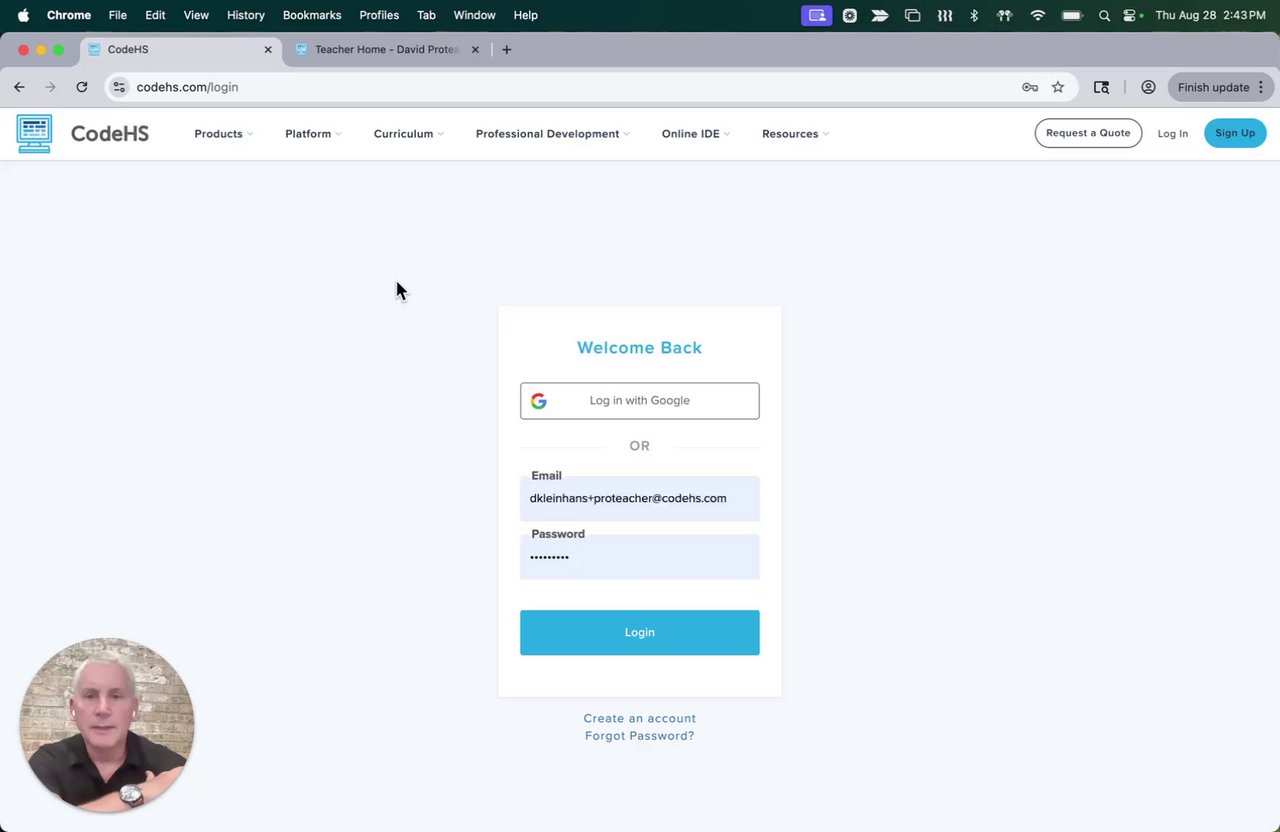Screen dimensions: 1280x832
Task: Click the date and time in menu bar
Action: click(x=1210, y=15)
